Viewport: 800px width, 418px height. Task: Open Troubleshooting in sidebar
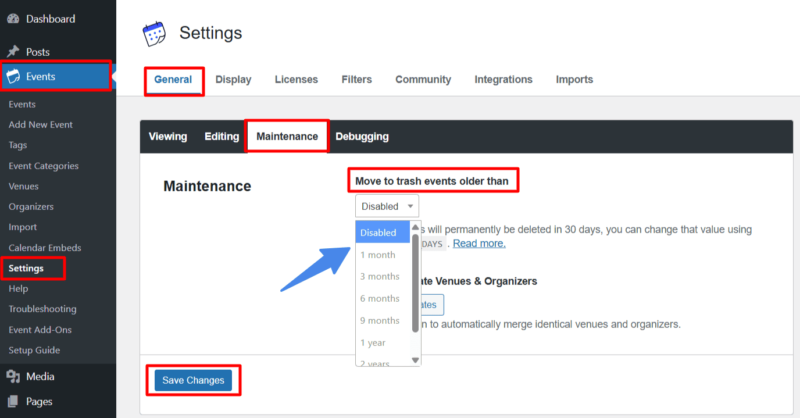point(42,309)
